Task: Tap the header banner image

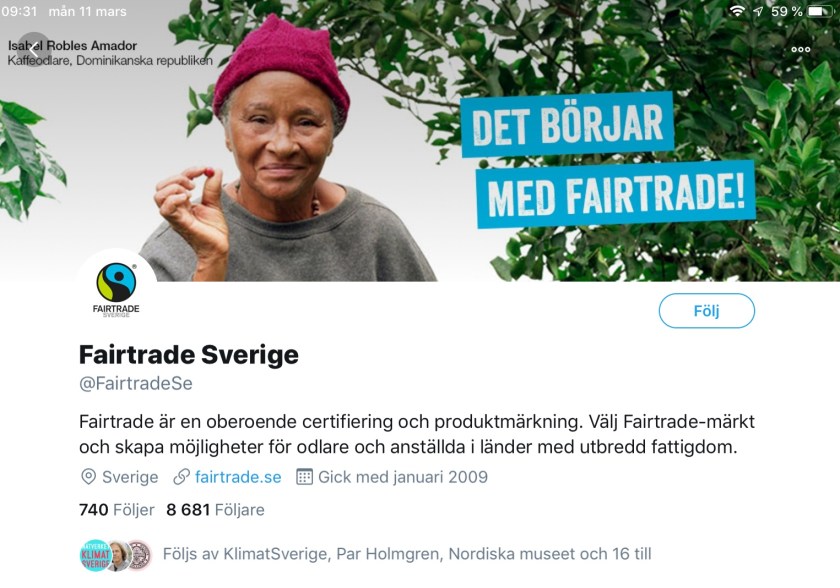Action: 420,140
